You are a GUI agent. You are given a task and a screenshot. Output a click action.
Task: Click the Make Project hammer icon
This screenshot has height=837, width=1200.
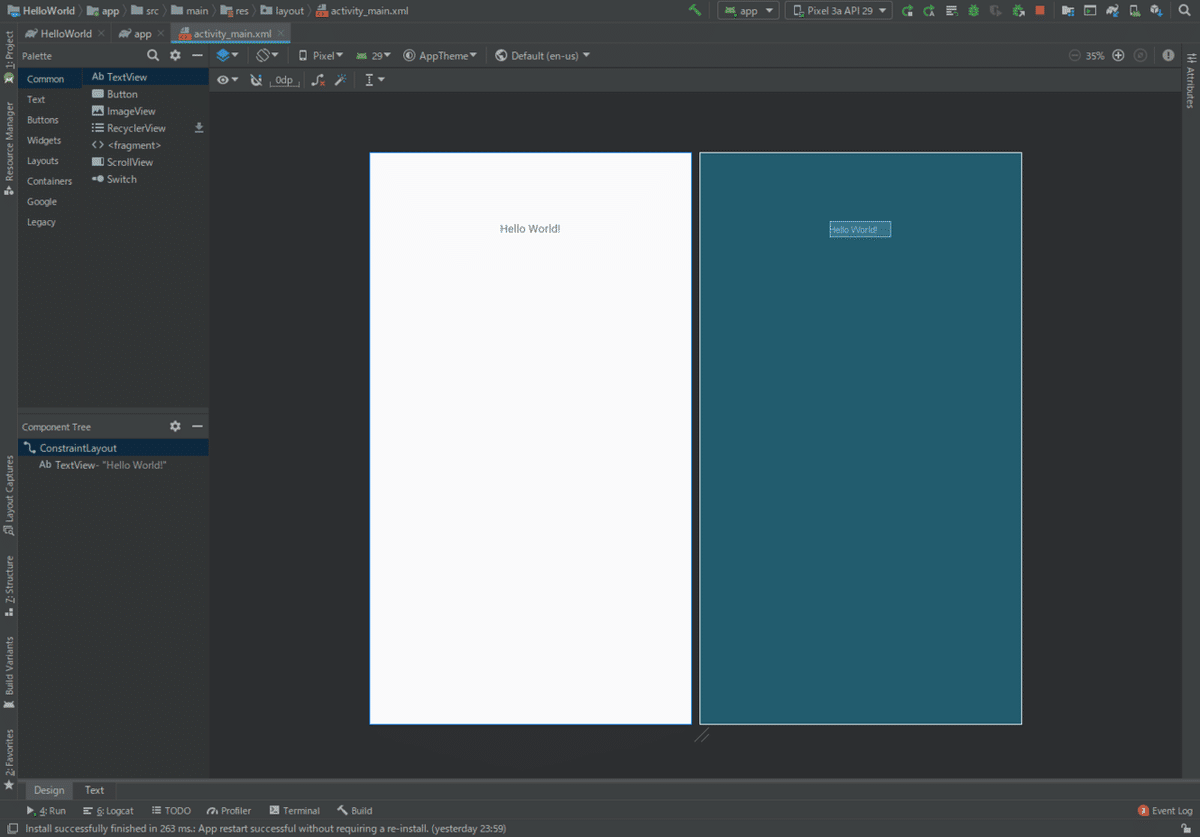(x=695, y=11)
